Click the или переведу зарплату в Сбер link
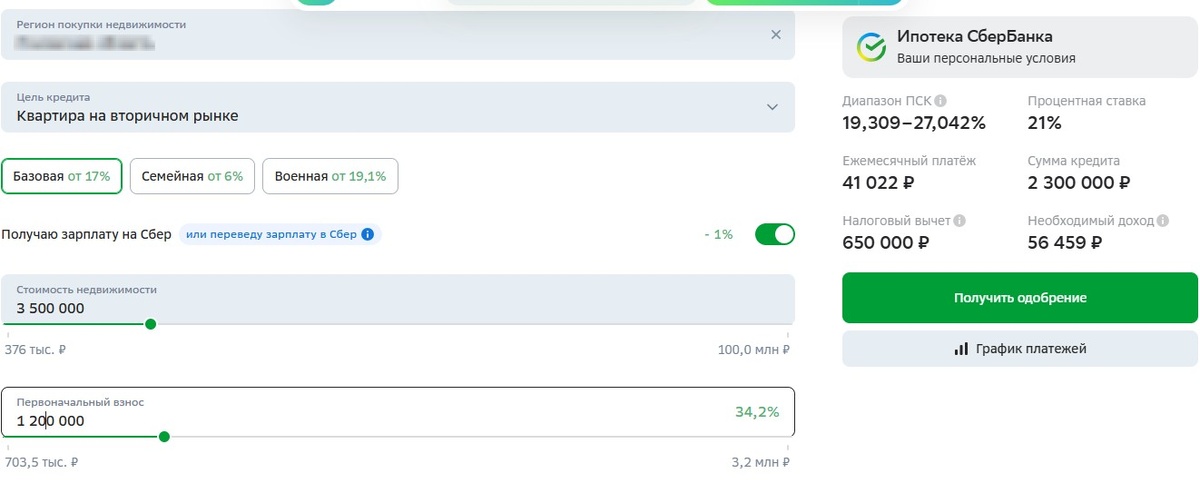 coord(271,235)
